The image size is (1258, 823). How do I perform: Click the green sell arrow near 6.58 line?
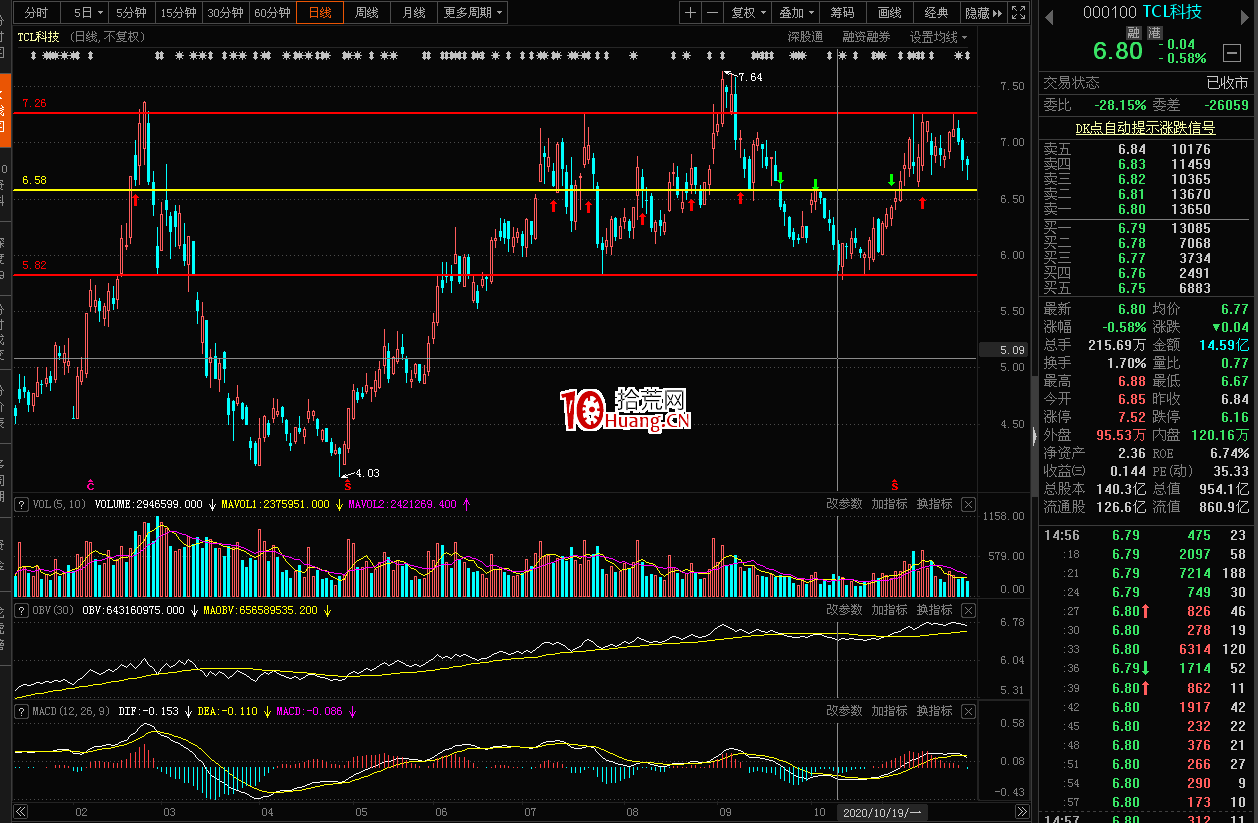pos(816,184)
